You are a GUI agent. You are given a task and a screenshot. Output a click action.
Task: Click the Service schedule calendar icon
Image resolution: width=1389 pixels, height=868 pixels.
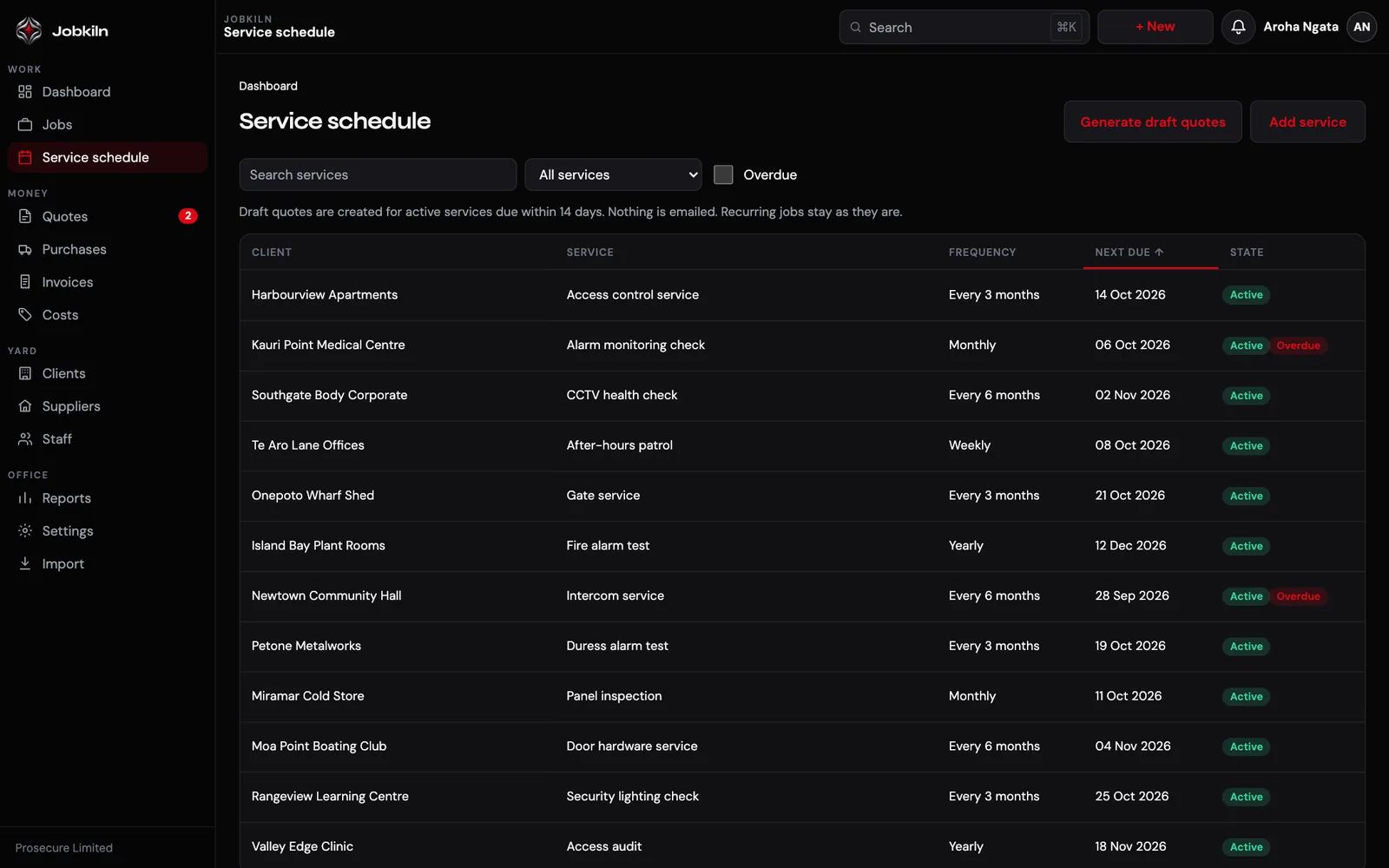(x=25, y=157)
